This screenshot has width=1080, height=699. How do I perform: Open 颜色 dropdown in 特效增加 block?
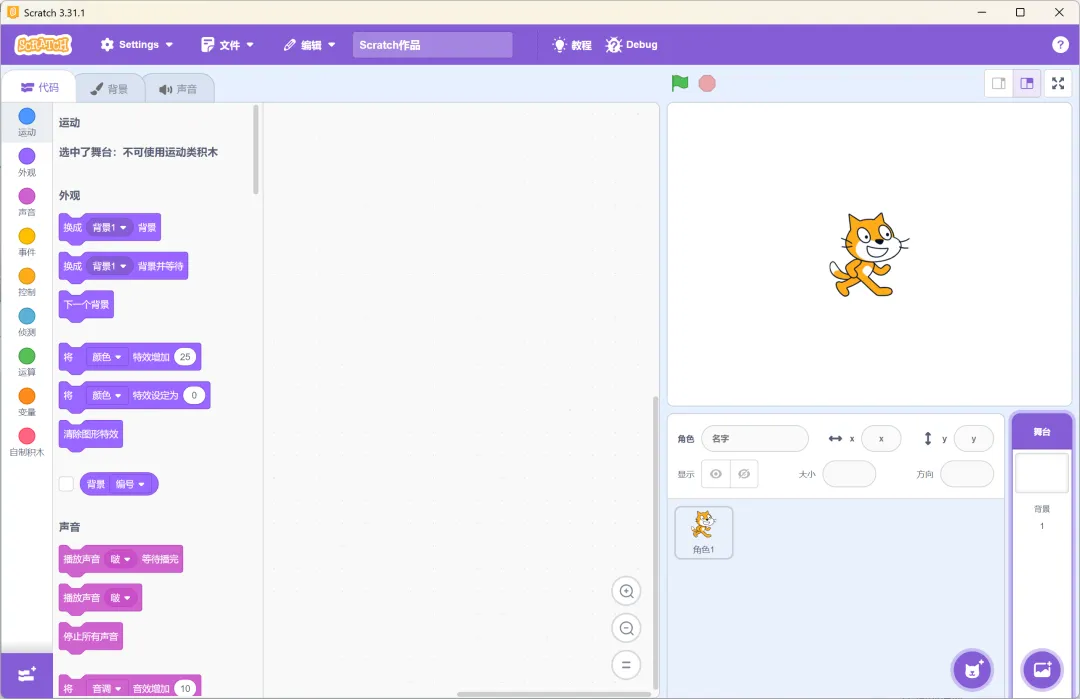[x=107, y=357]
